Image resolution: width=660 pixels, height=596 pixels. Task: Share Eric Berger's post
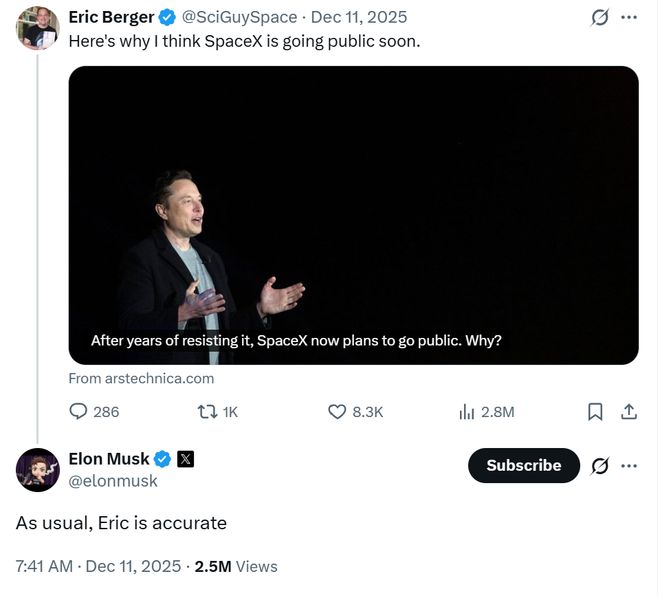[x=629, y=411]
